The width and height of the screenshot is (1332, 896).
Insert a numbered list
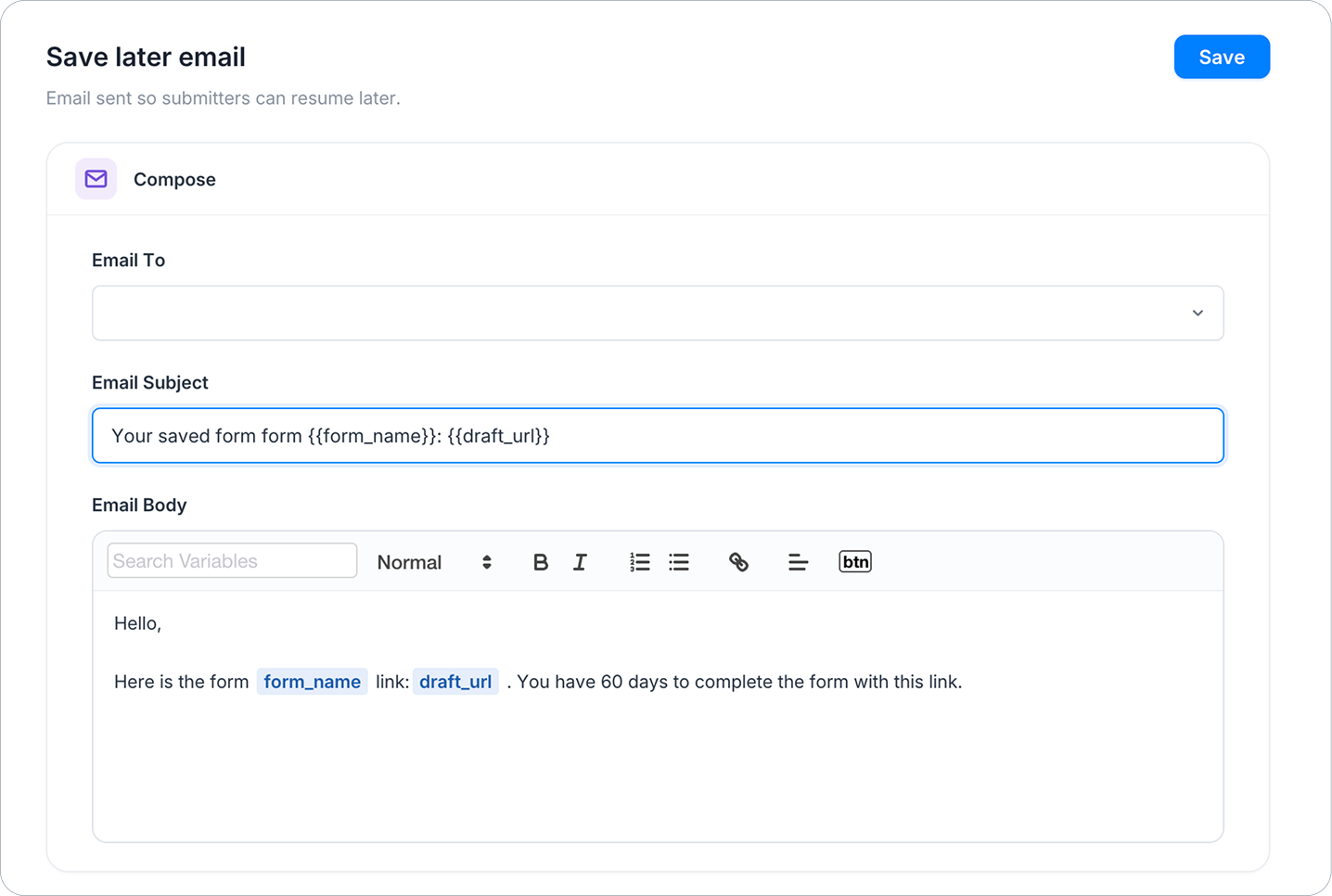click(640, 562)
